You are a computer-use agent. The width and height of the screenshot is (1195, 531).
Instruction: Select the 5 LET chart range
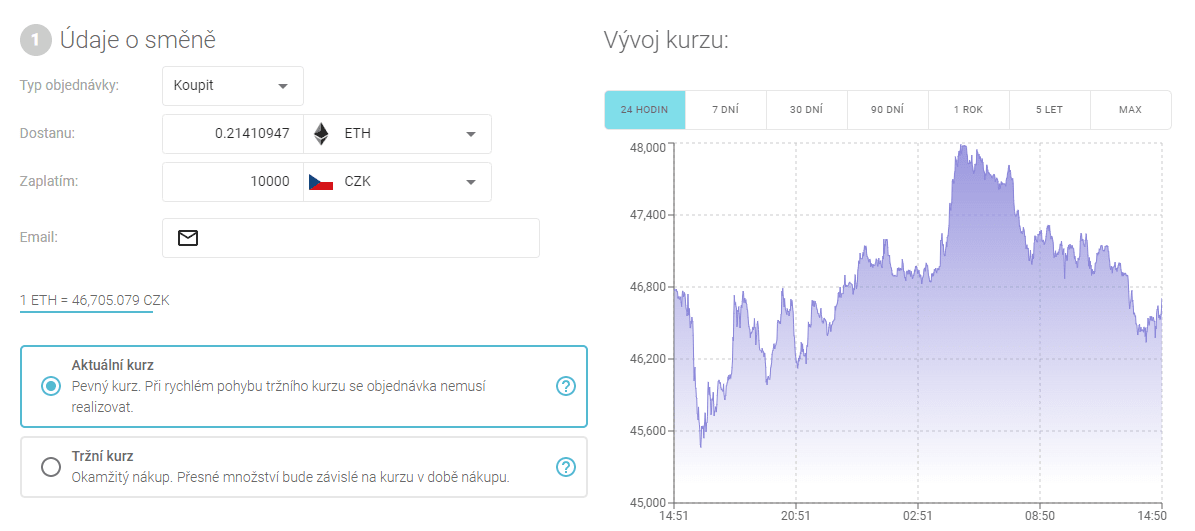click(1049, 110)
